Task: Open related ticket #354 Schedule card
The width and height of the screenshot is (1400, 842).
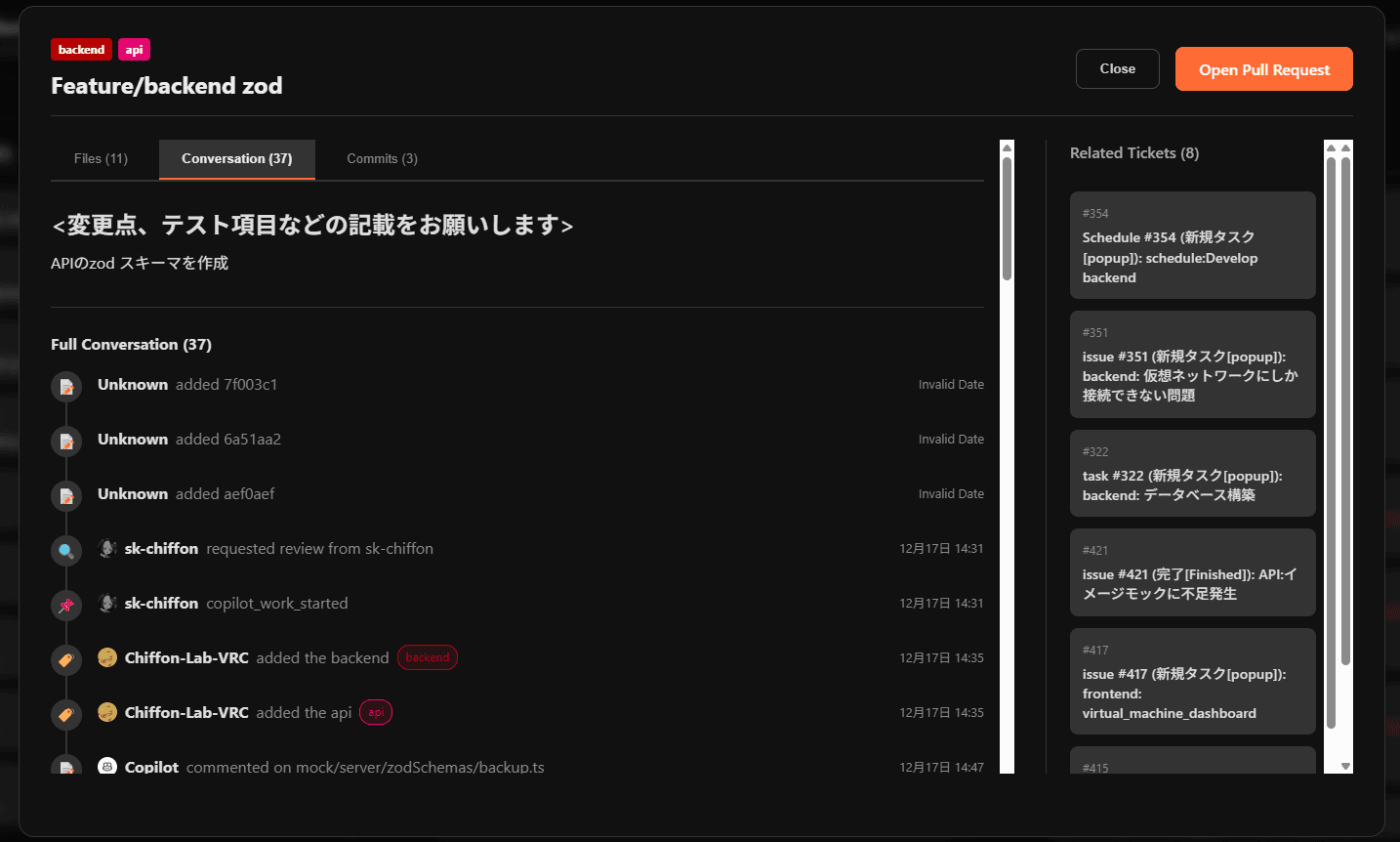Action: click(x=1192, y=245)
